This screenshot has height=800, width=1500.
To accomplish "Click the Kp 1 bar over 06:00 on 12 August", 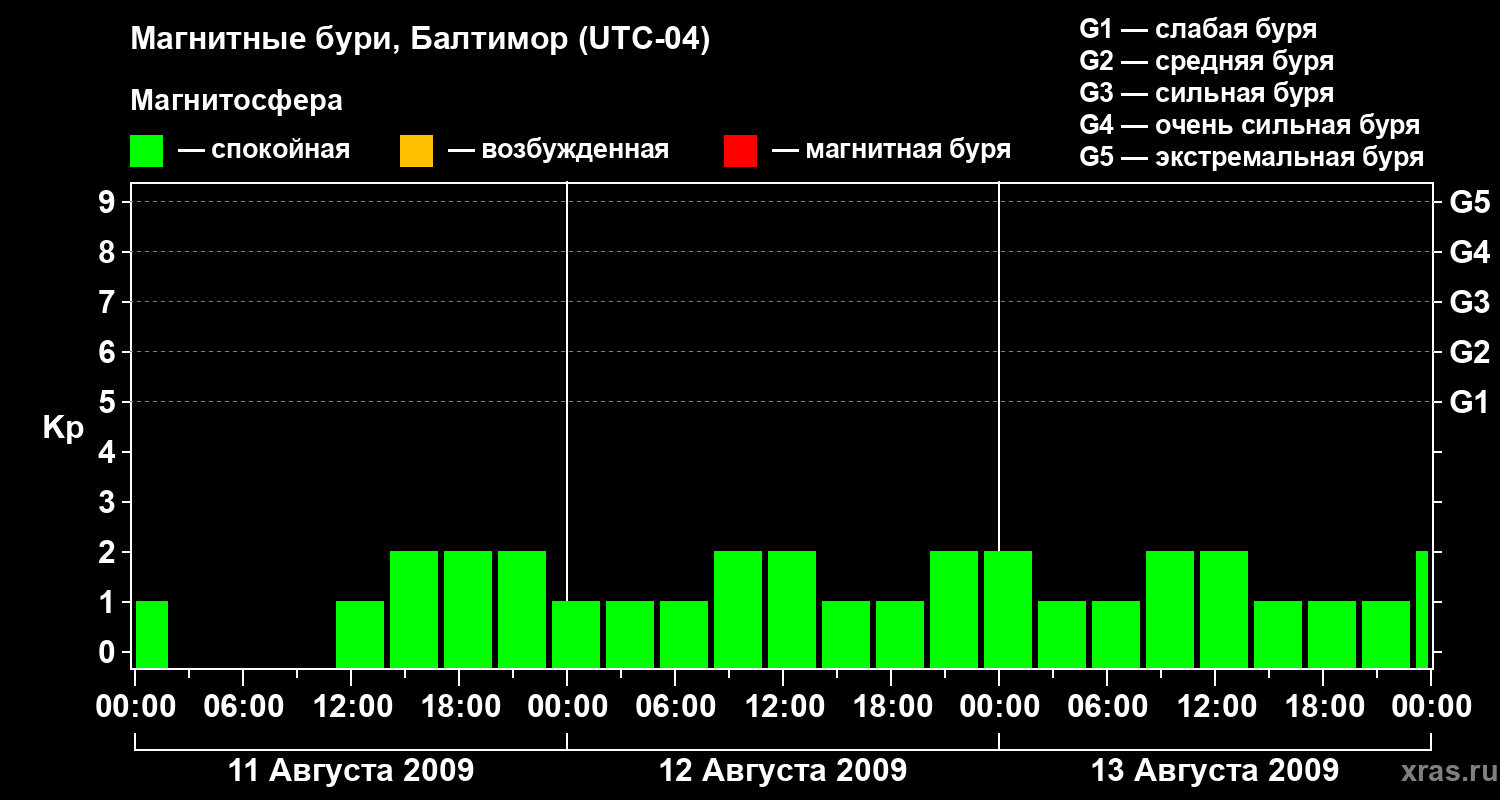I will pos(684,634).
